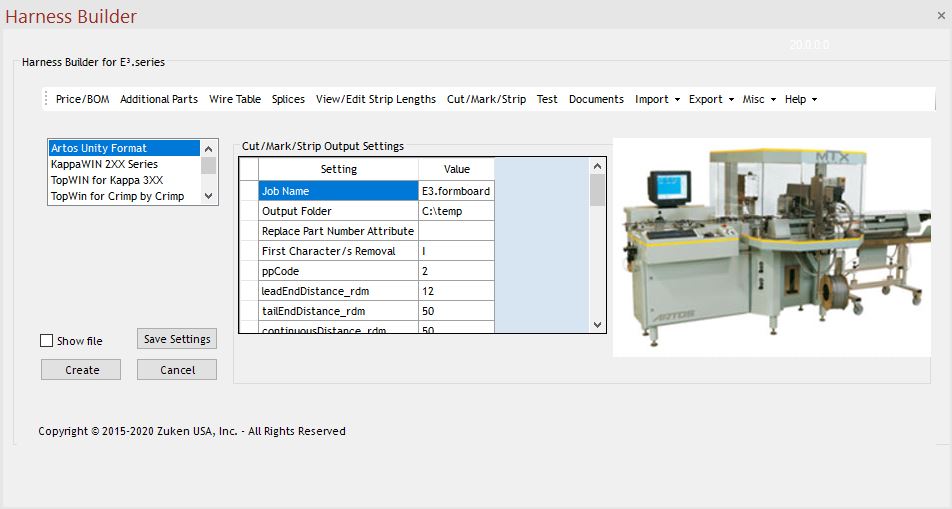Screen dimensions: 952x509
Task: Expand the Misc dropdown menu
Action: [759, 99]
